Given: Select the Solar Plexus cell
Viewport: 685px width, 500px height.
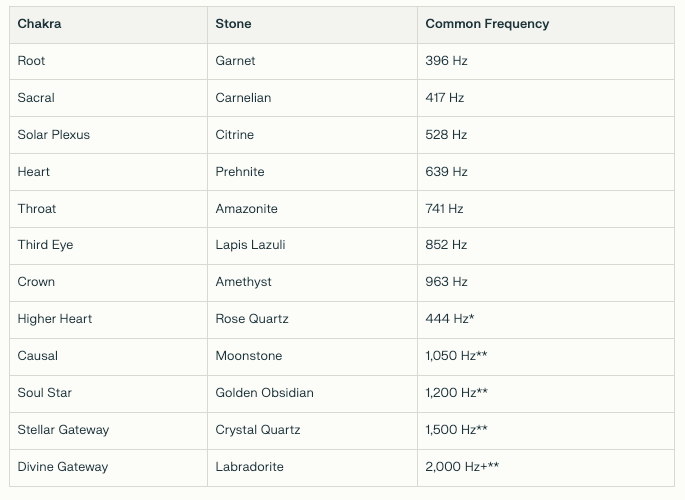Looking at the screenshot, I should tap(54, 135).
